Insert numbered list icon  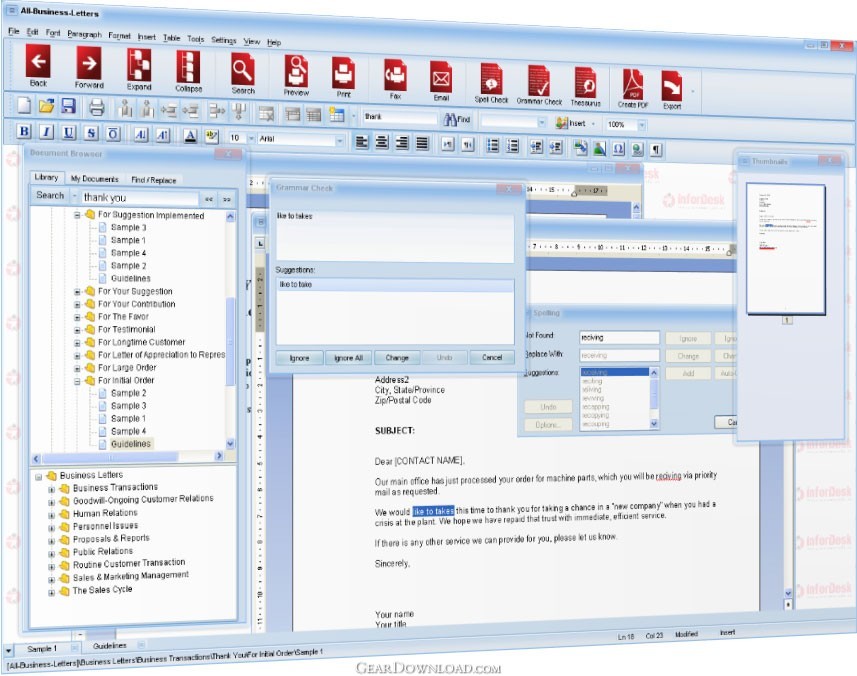click(x=512, y=146)
